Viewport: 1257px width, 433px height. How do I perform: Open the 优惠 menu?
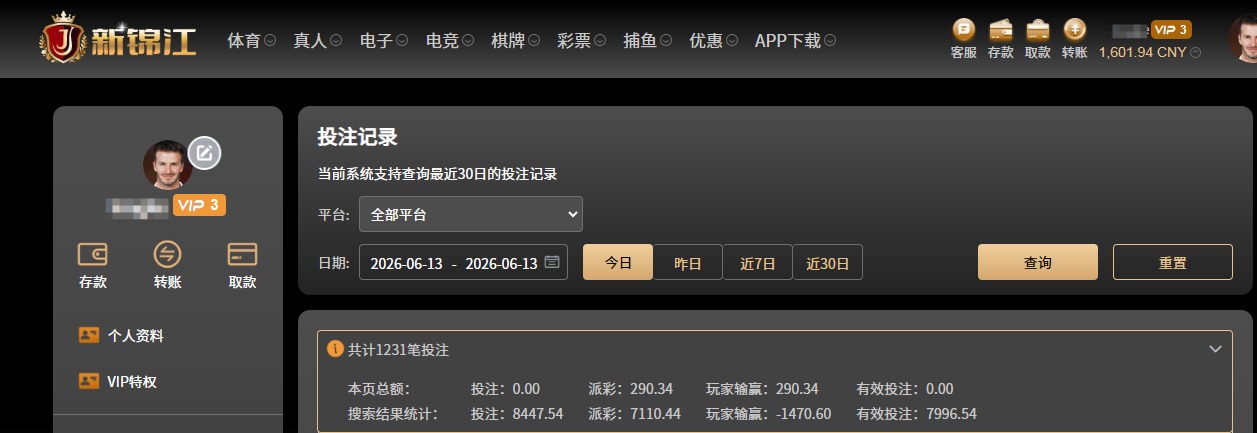tap(714, 40)
